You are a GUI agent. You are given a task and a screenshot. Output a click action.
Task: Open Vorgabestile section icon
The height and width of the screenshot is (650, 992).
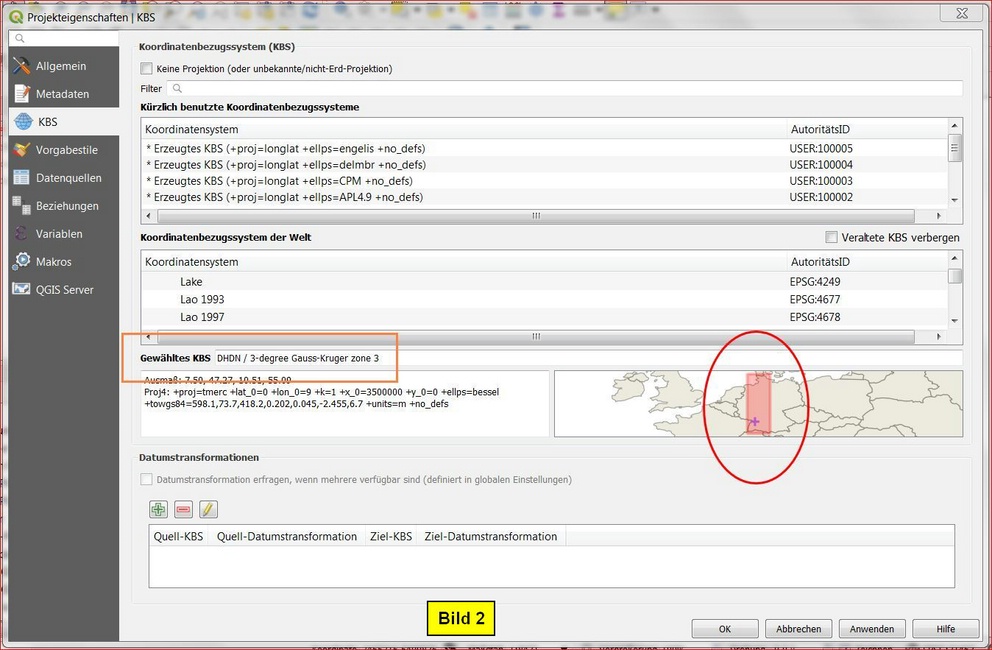coord(21,150)
